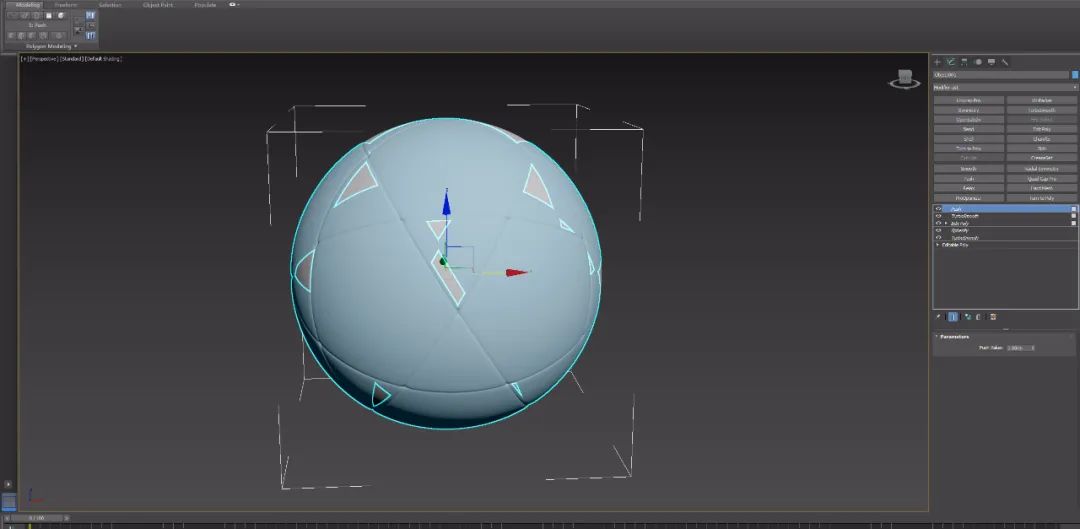Toggle visibility eye of Spherify modifier
The image size is (1080, 529).
coord(938,230)
